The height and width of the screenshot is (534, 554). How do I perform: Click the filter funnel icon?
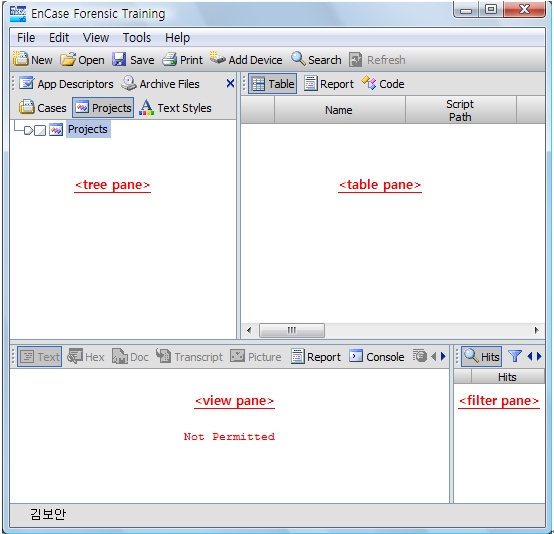pos(515,356)
